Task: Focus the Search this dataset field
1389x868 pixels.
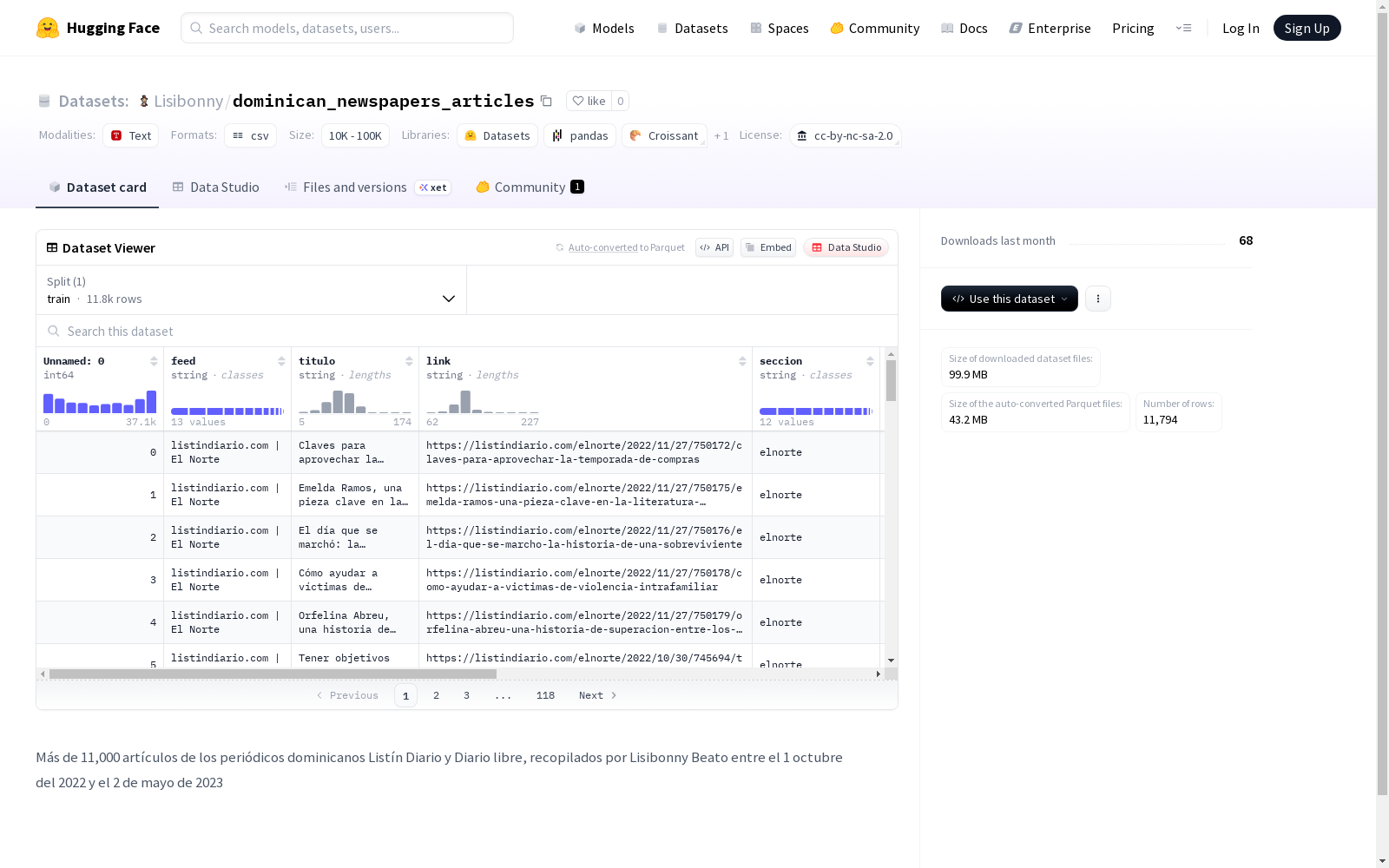Action: click(467, 331)
